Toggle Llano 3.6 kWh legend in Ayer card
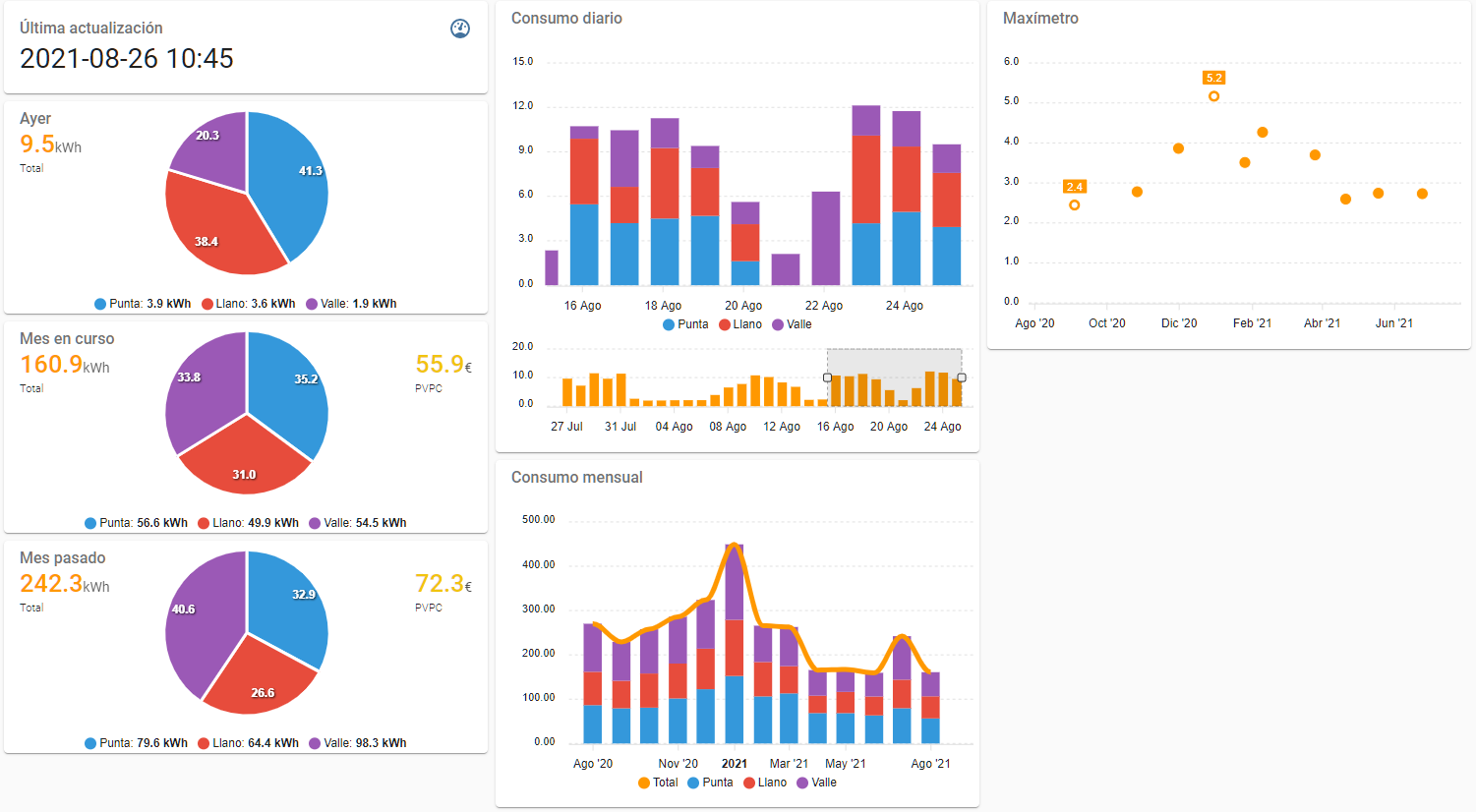The image size is (1476, 812). 248,304
